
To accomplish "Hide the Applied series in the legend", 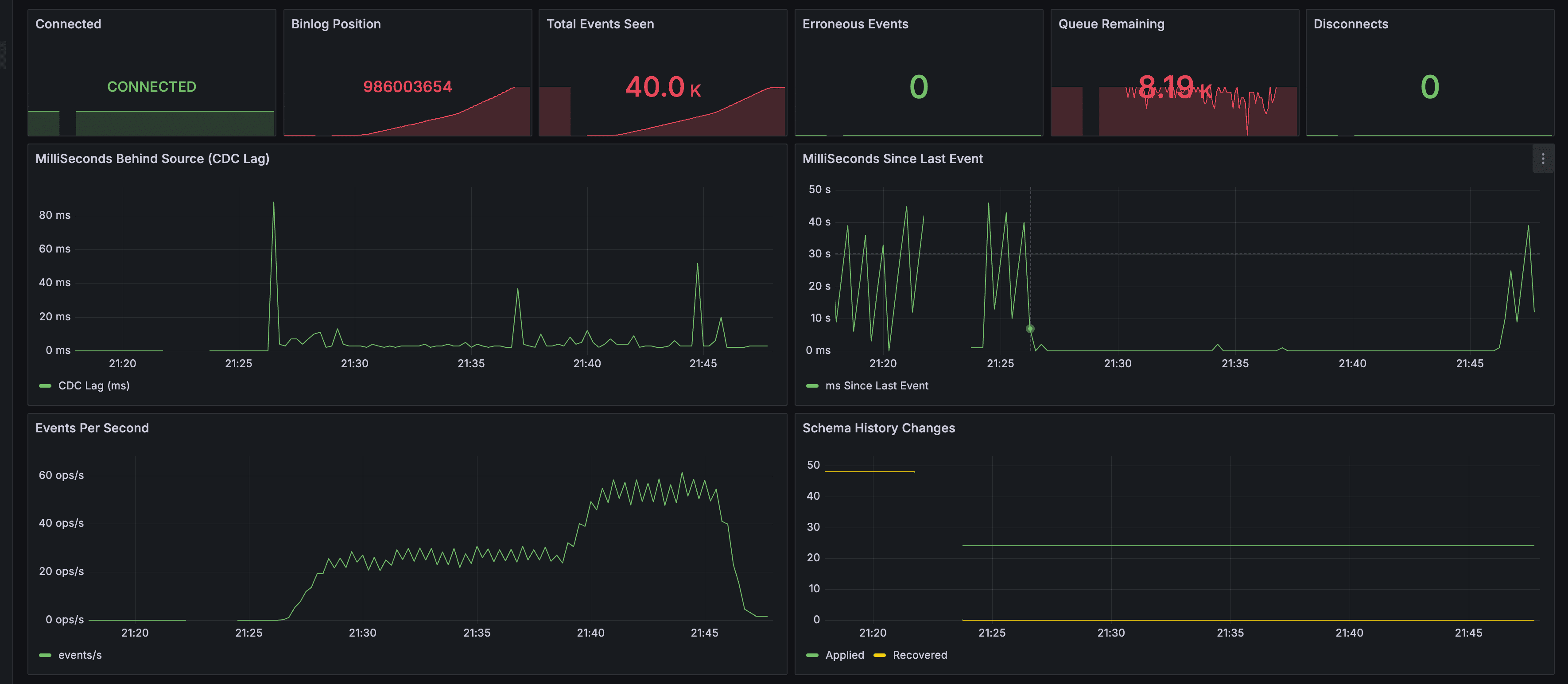I will (844, 655).
